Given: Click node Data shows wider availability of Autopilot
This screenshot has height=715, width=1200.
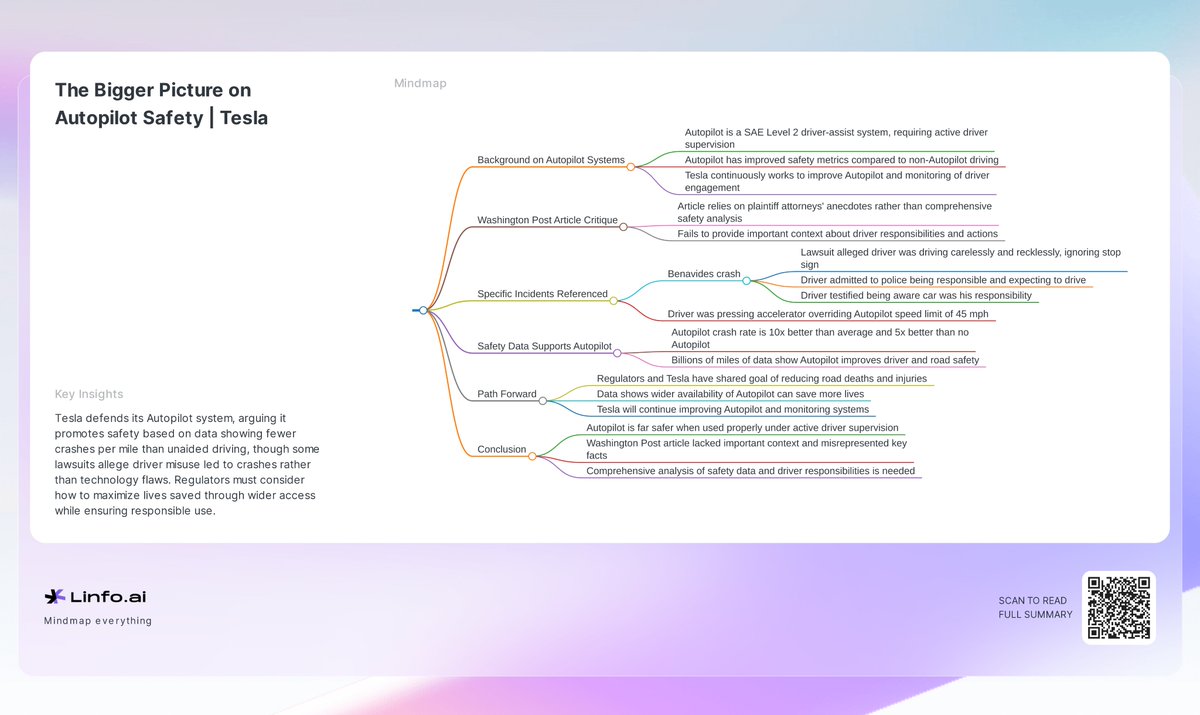Looking at the screenshot, I should (730, 394).
